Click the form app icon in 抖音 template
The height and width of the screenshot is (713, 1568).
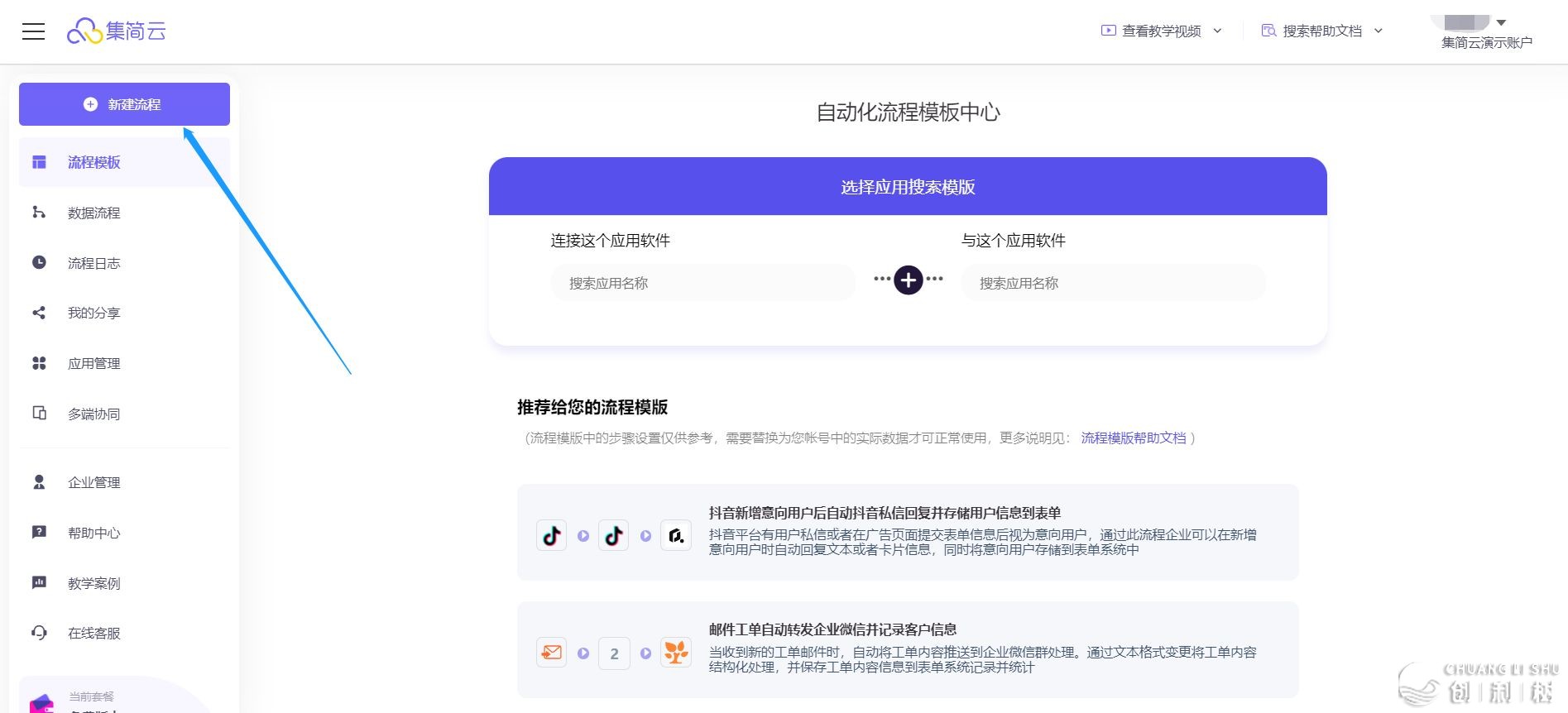click(x=676, y=536)
